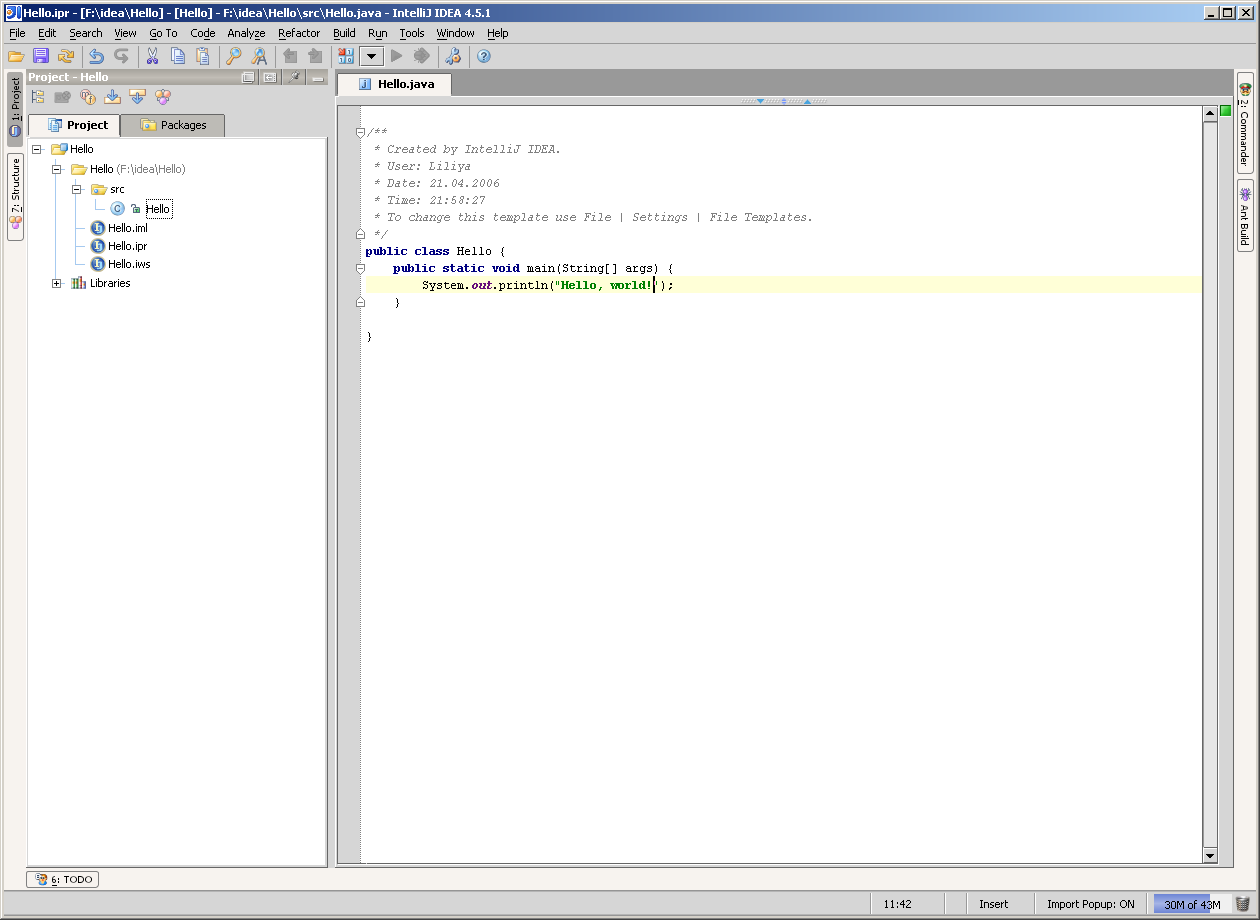1260x920 pixels.
Task: Select Hello.iml in the project tree
Action: pos(128,228)
